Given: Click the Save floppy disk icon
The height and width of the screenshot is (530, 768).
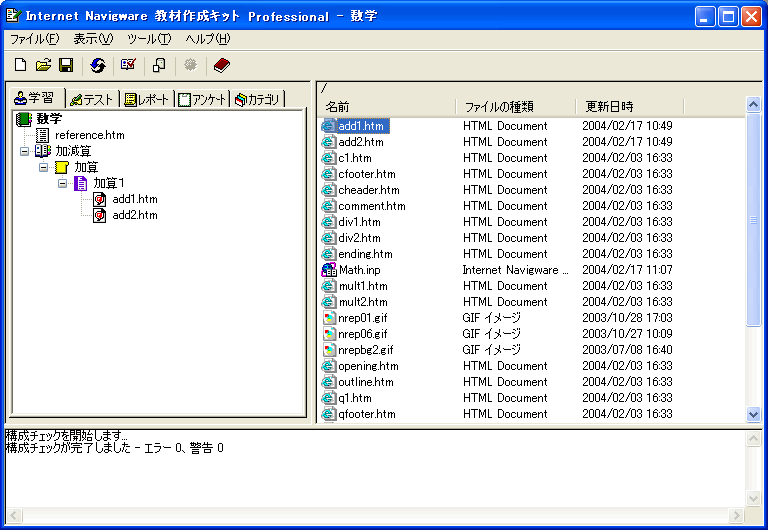Looking at the screenshot, I should [x=66, y=65].
